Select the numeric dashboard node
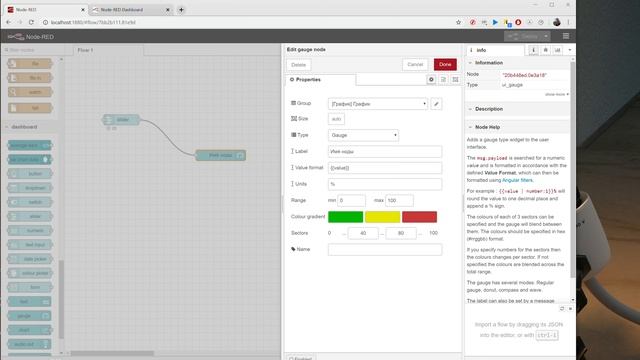The image size is (640, 360). [x=30, y=230]
